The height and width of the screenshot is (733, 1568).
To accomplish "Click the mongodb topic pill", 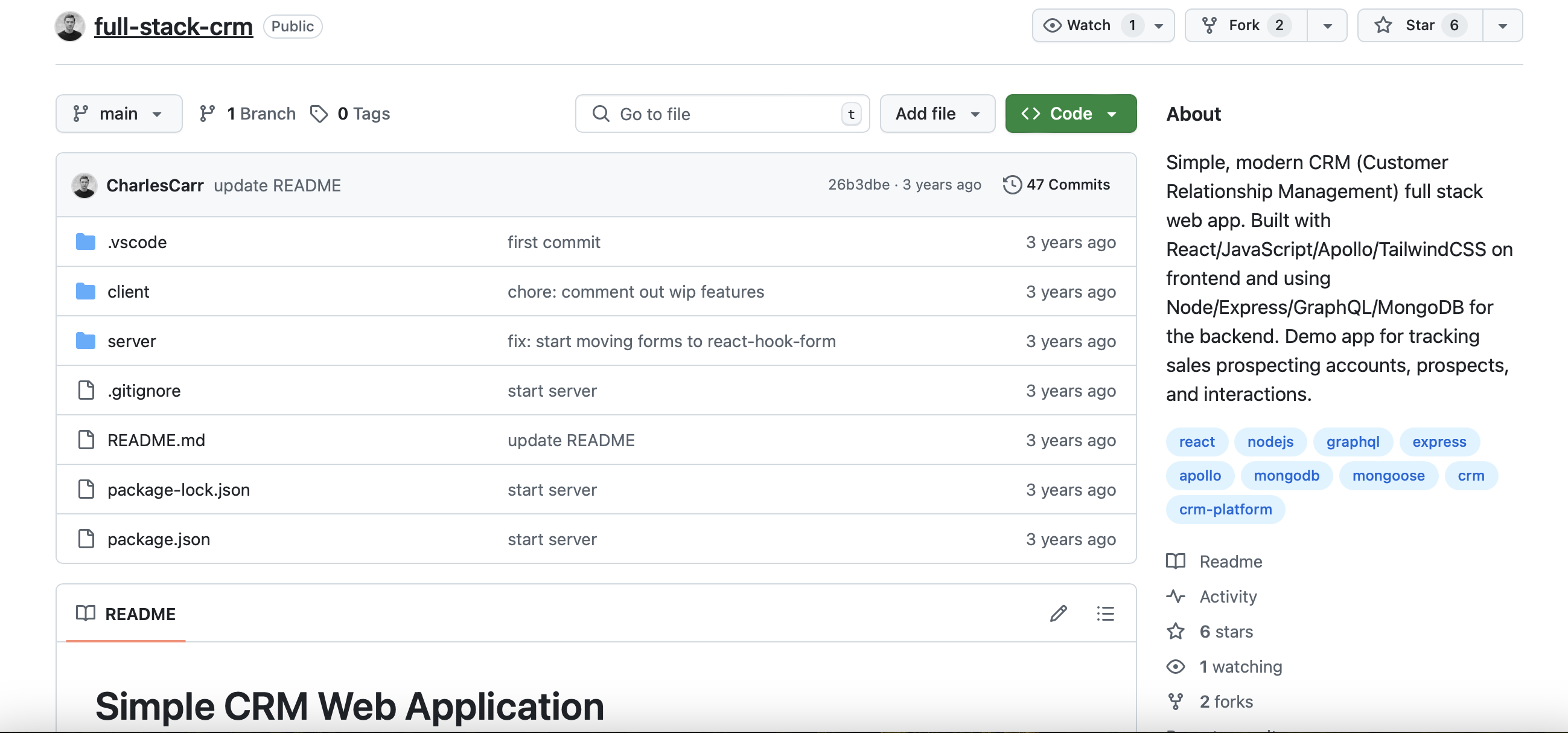I will pos(1286,475).
